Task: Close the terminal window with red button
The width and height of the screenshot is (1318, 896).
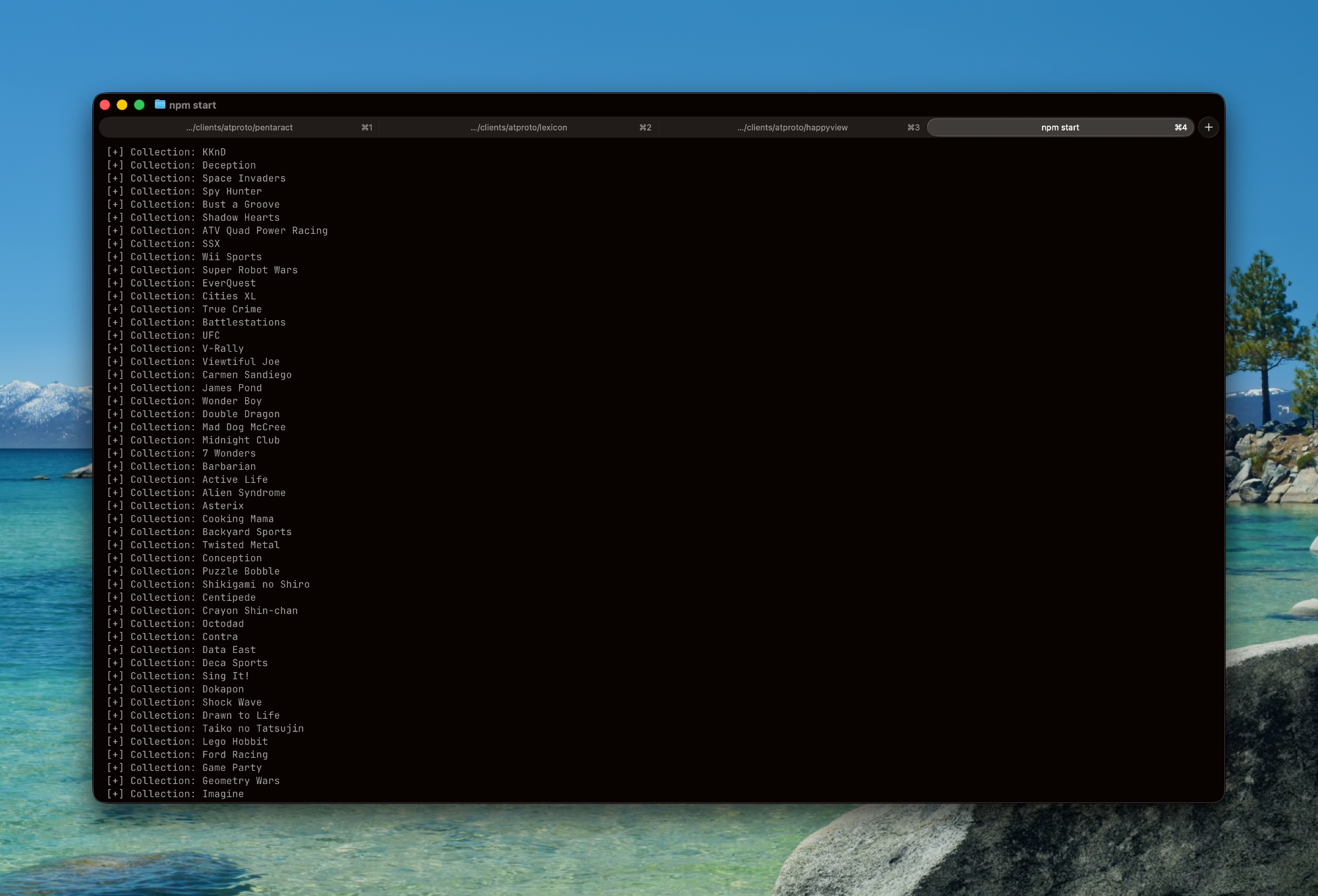Action: pos(105,105)
